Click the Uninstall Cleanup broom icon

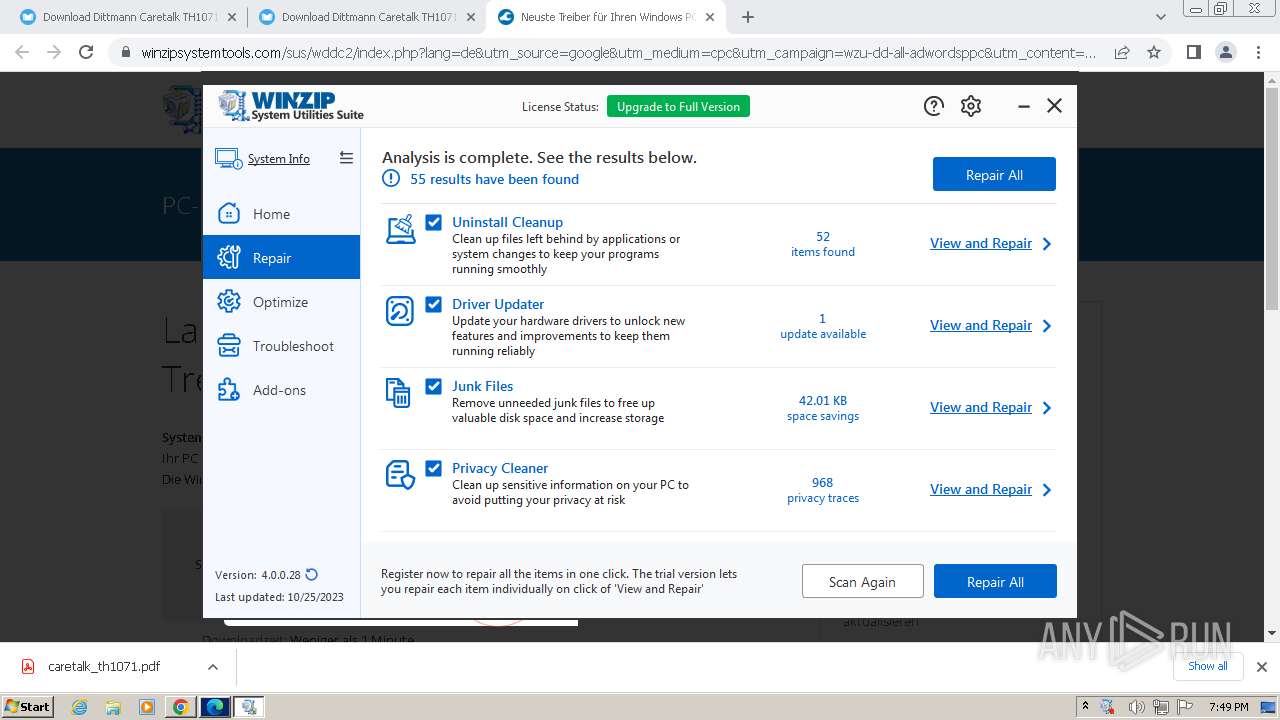click(x=400, y=229)
